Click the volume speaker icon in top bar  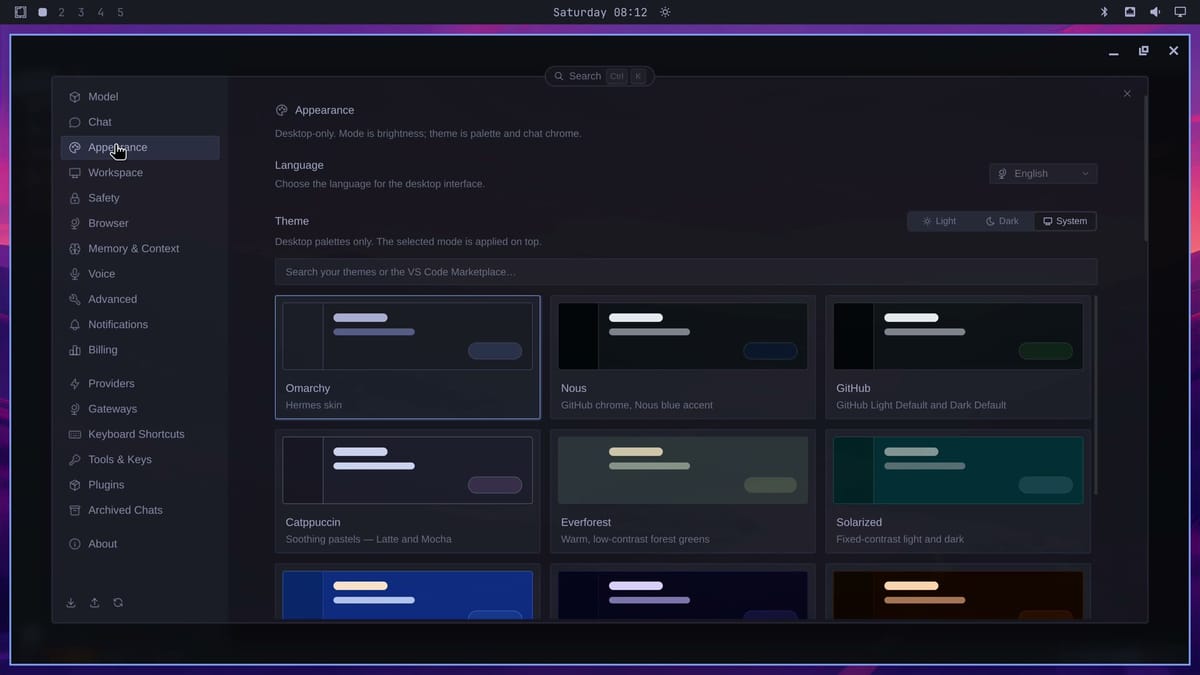(1155, 12)
